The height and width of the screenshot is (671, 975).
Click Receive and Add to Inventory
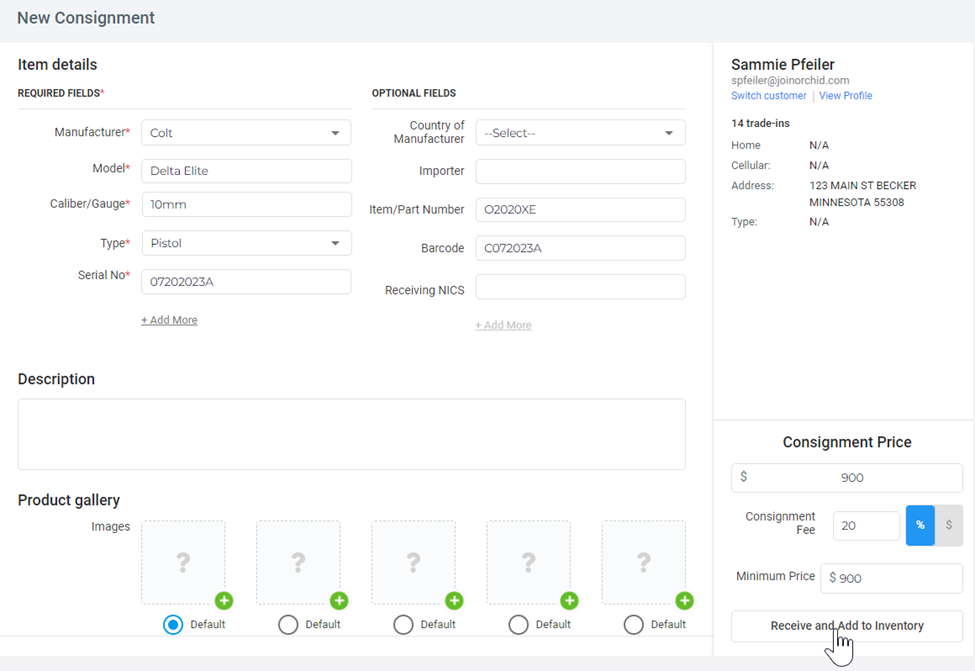847,626
